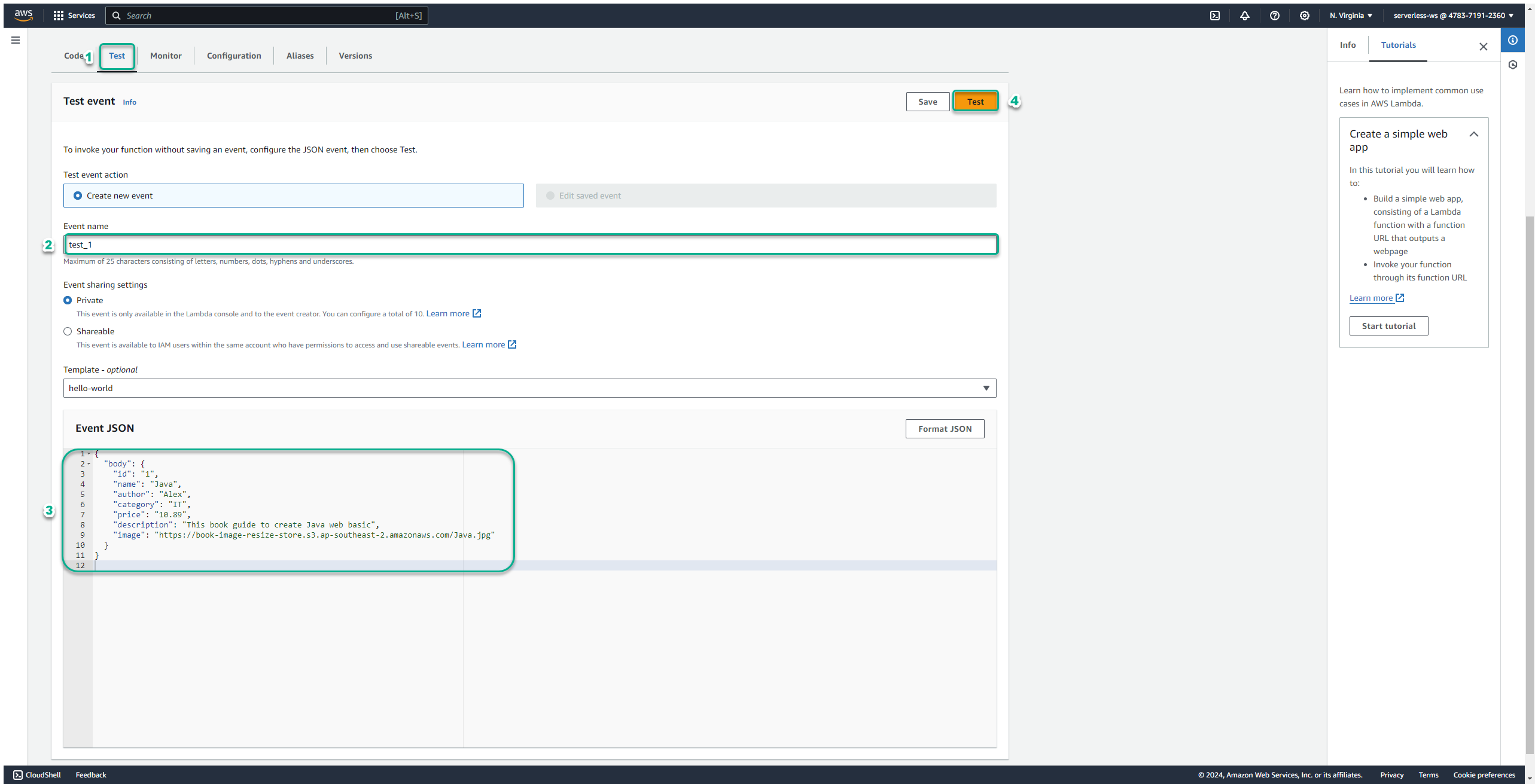The image size is (1535, 784).
Task: Click the Info tab in side panel
Action: click(x=1348, y=45)
